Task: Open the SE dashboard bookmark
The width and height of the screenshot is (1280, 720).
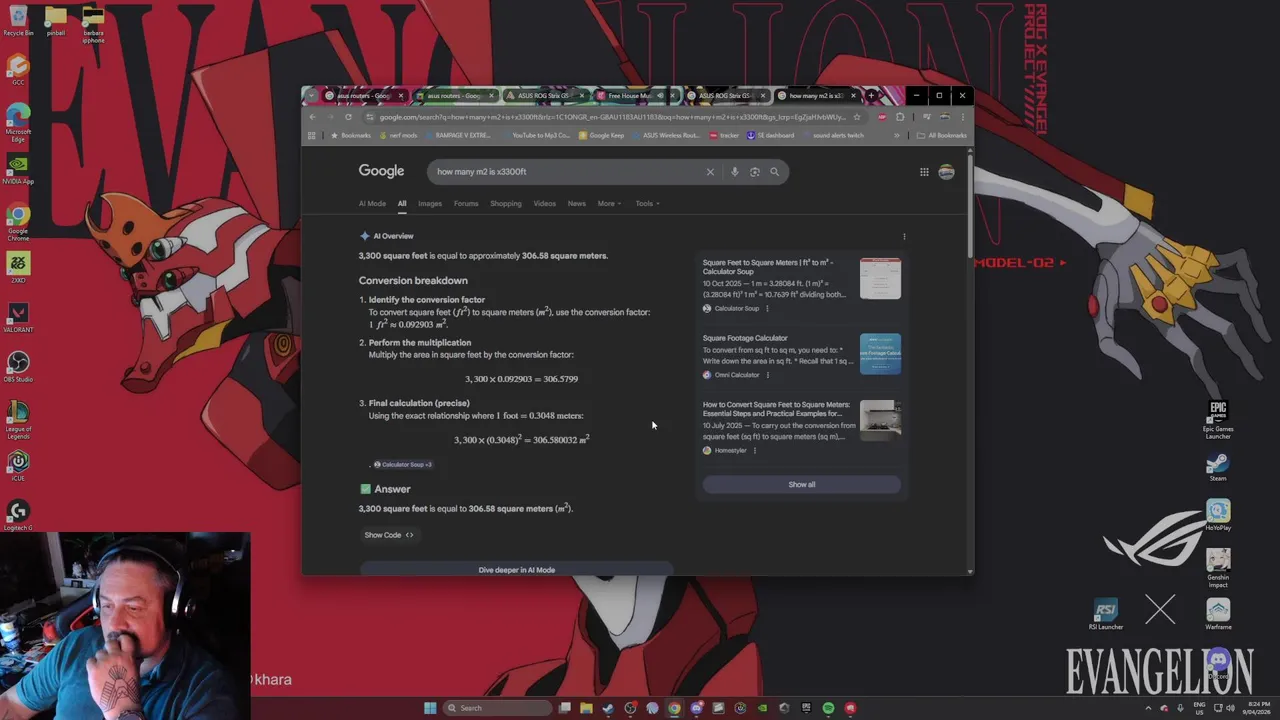Action: click(x=771, y=136)
